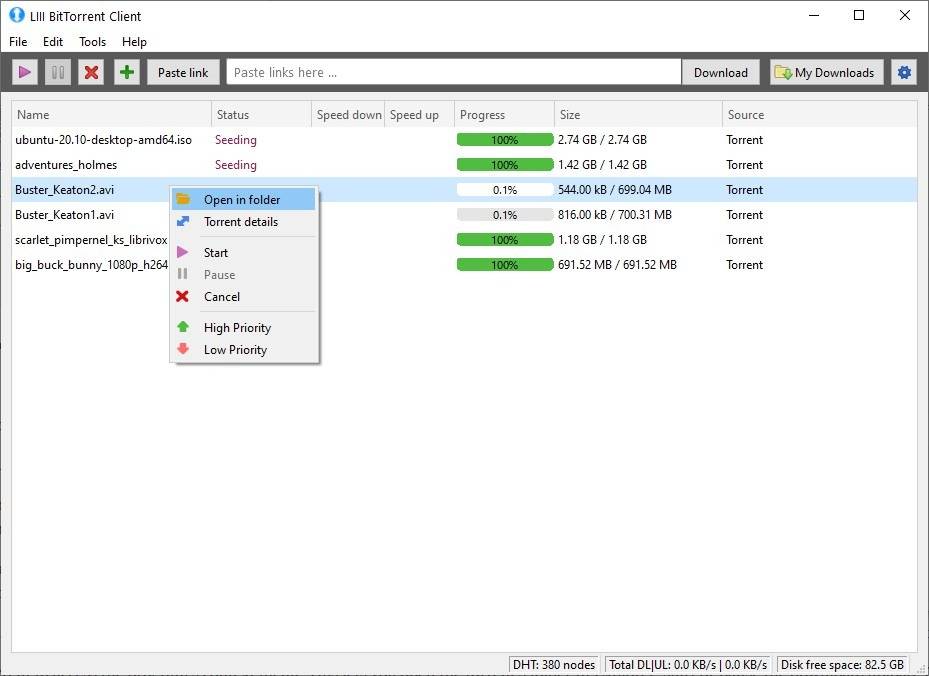Click the red X remove toolbar icon
Screen dimensions: 929x676
click(91, 72)
